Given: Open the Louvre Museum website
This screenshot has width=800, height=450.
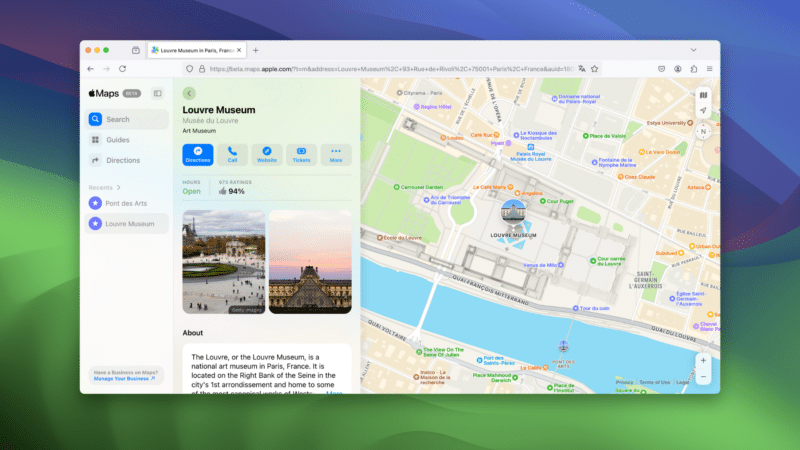Looking at the screenshot, I should click(x=266, y=155).
